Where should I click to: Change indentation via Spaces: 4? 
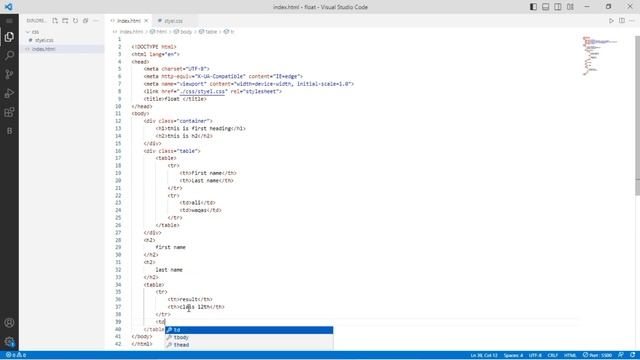(x=513, y=355)
